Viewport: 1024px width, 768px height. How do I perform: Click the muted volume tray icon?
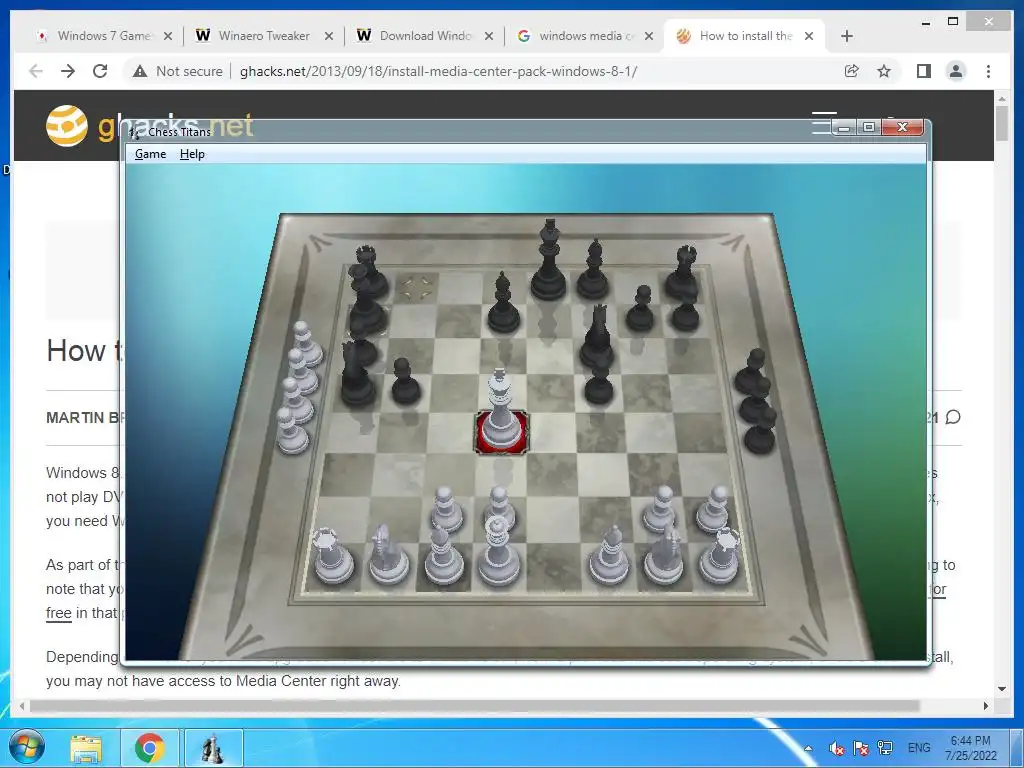pos(837,748)
